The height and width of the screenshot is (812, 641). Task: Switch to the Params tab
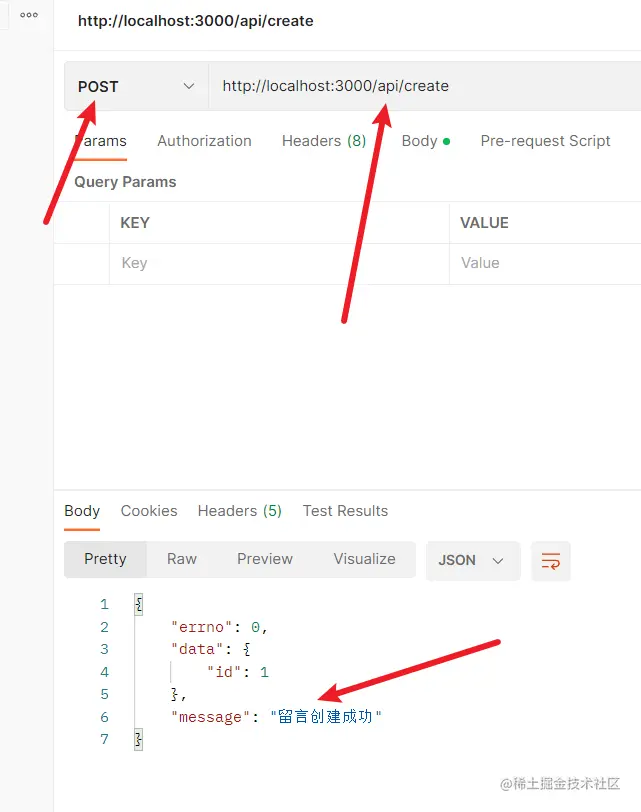click(100, 141)
